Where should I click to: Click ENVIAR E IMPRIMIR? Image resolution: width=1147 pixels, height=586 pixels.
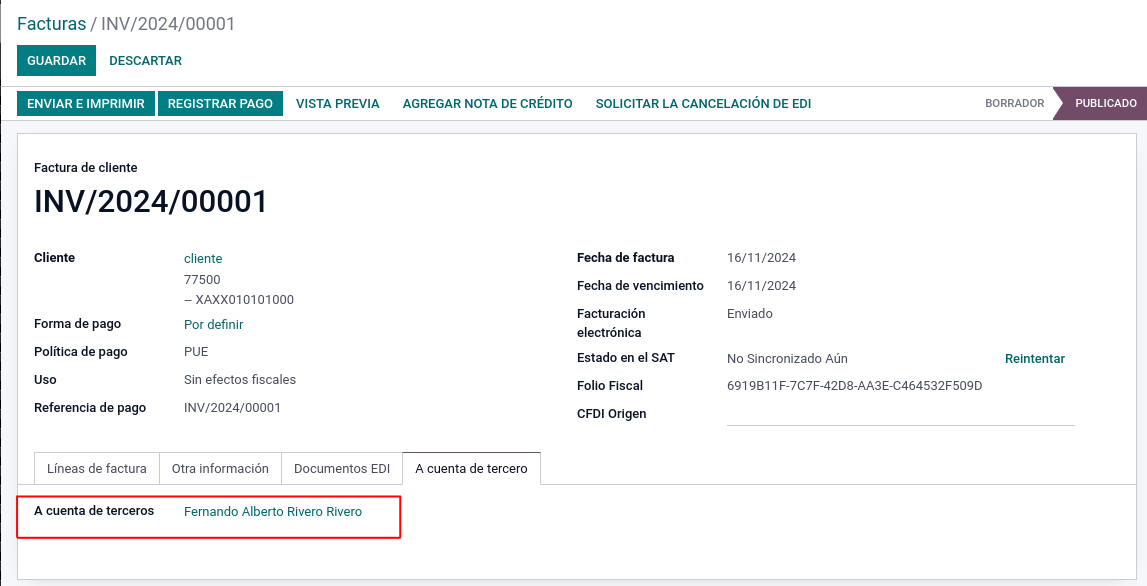tap(86, 103)
